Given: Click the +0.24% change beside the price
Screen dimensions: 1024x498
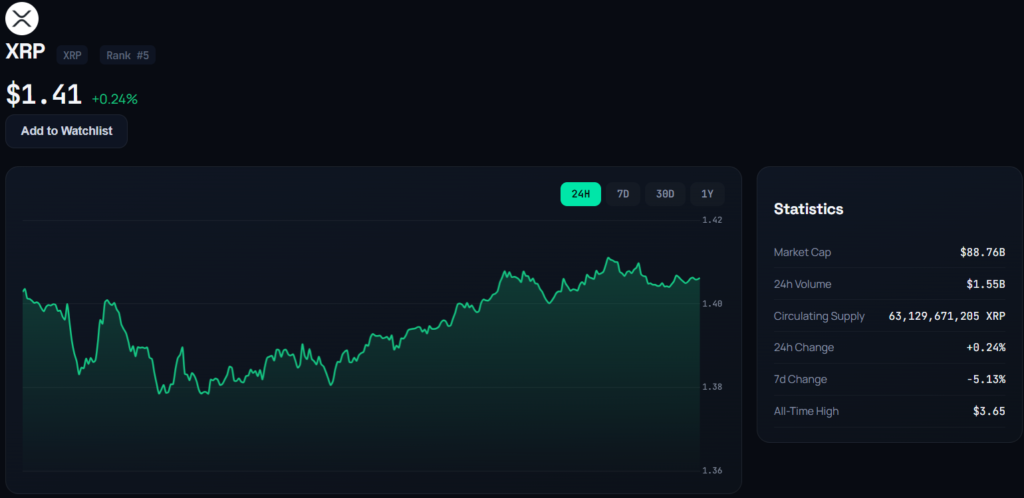Looking at the screenshot, I should tap(114, 99).
